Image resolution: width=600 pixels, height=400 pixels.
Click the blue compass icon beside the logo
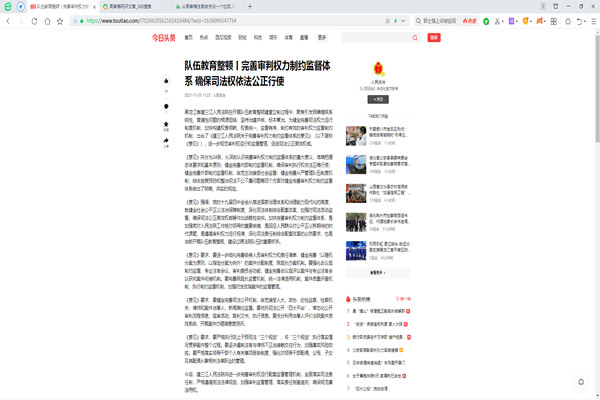point(21,7)
